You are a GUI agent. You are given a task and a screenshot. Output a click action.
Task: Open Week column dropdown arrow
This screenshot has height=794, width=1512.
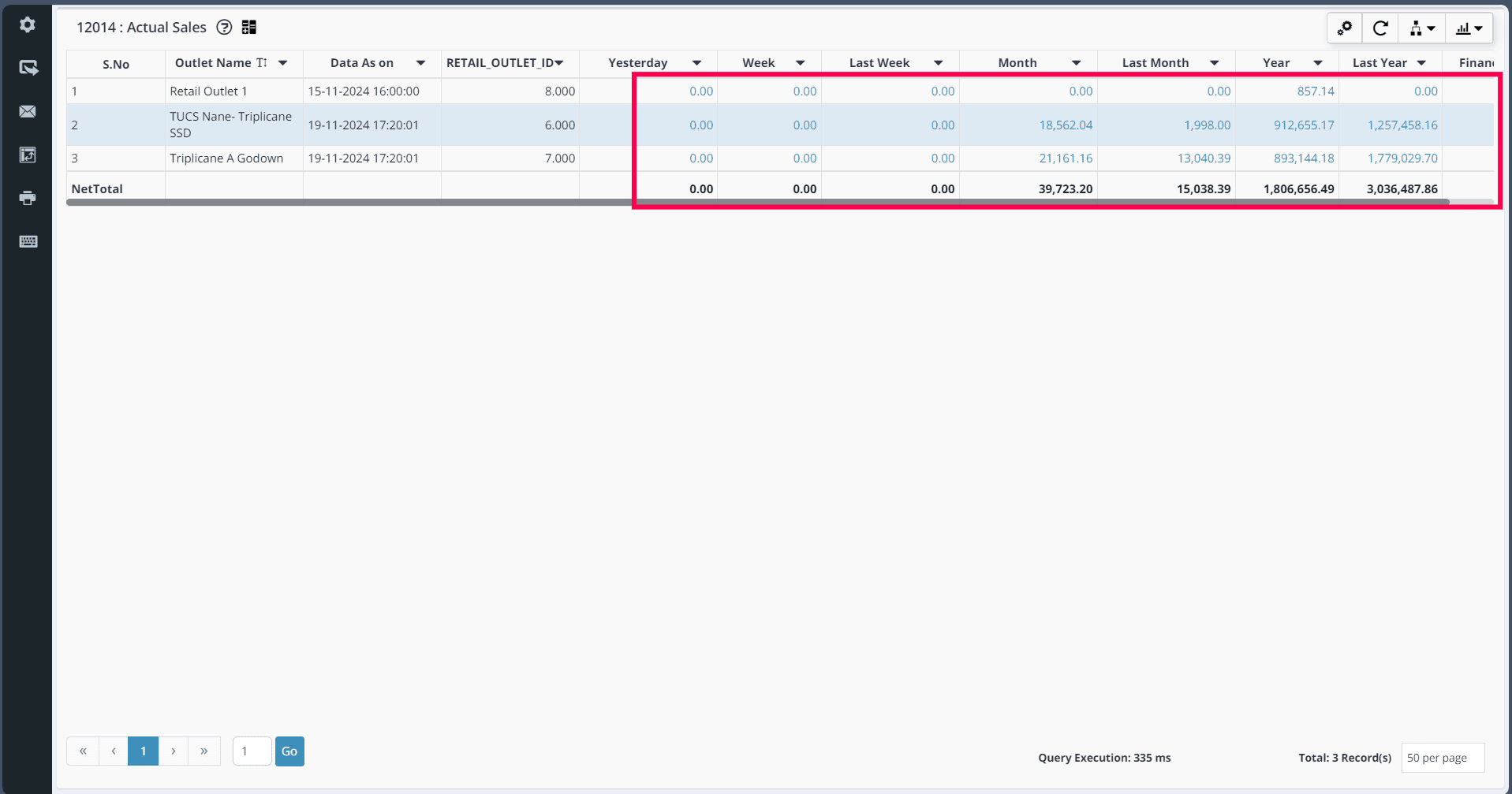800,63
